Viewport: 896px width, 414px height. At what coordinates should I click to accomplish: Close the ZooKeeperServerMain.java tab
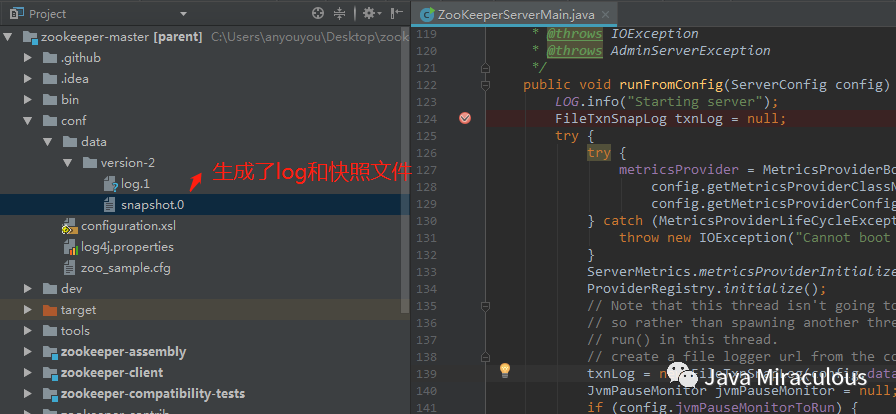(606, 15)
